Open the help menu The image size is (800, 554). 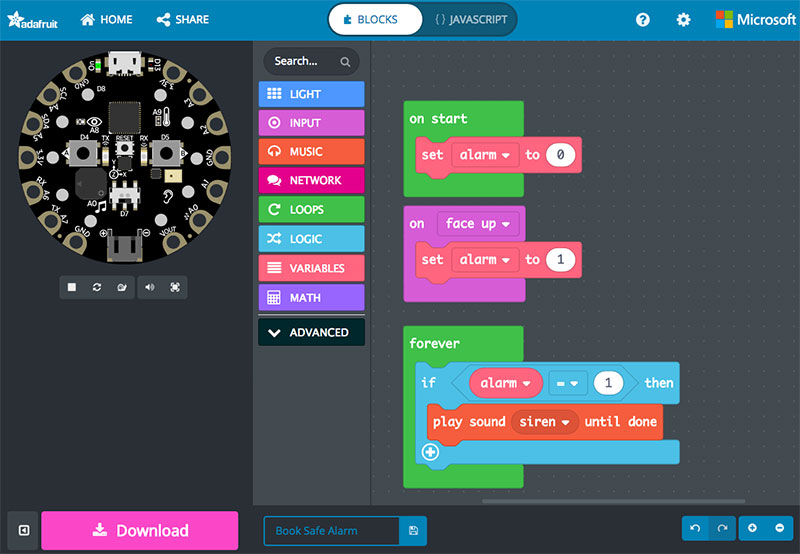pyautogui.click(x=643, y=20)
